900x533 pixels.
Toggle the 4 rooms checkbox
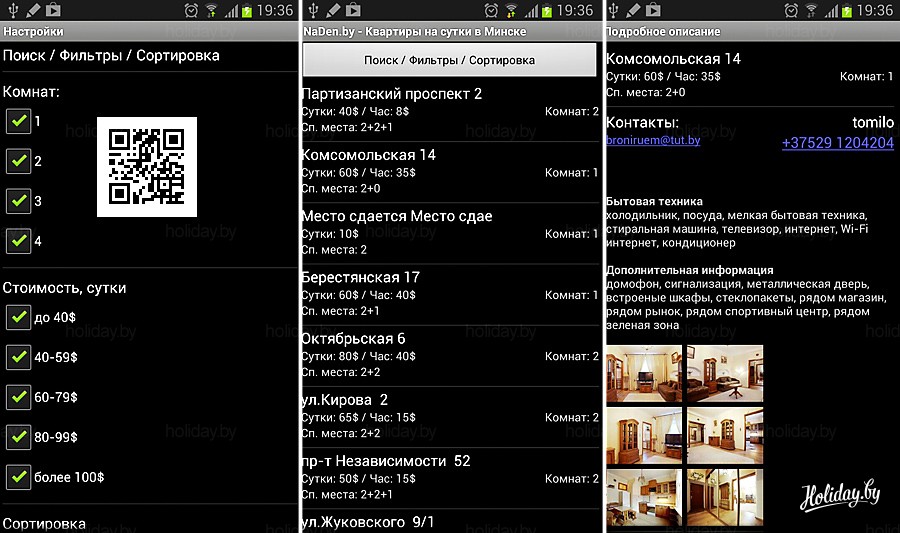point(18,241)
